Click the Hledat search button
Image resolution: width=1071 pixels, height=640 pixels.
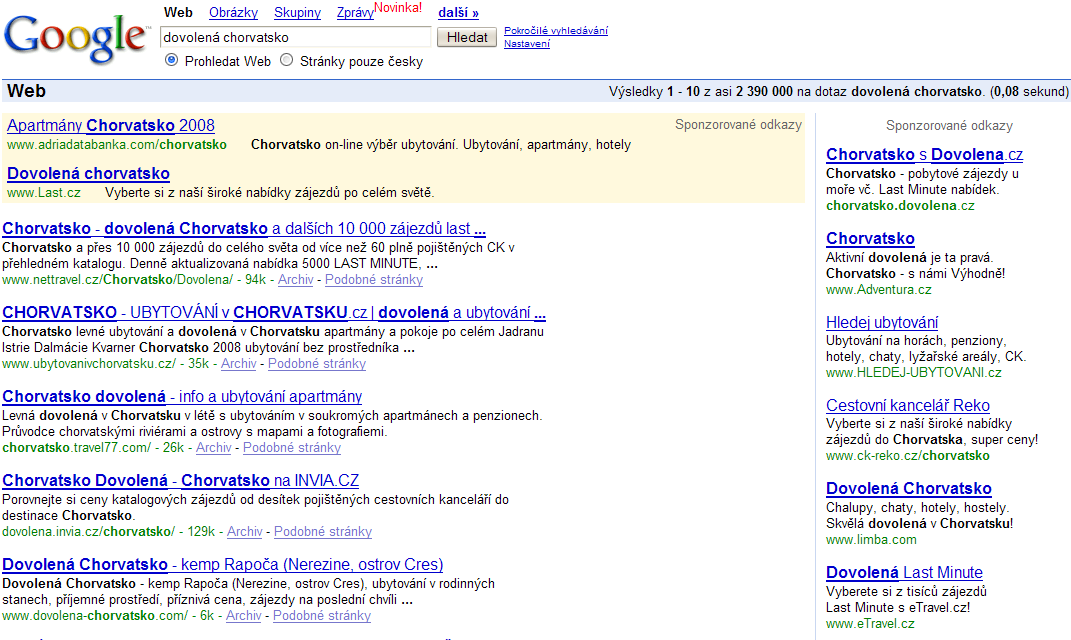point(467,37)
